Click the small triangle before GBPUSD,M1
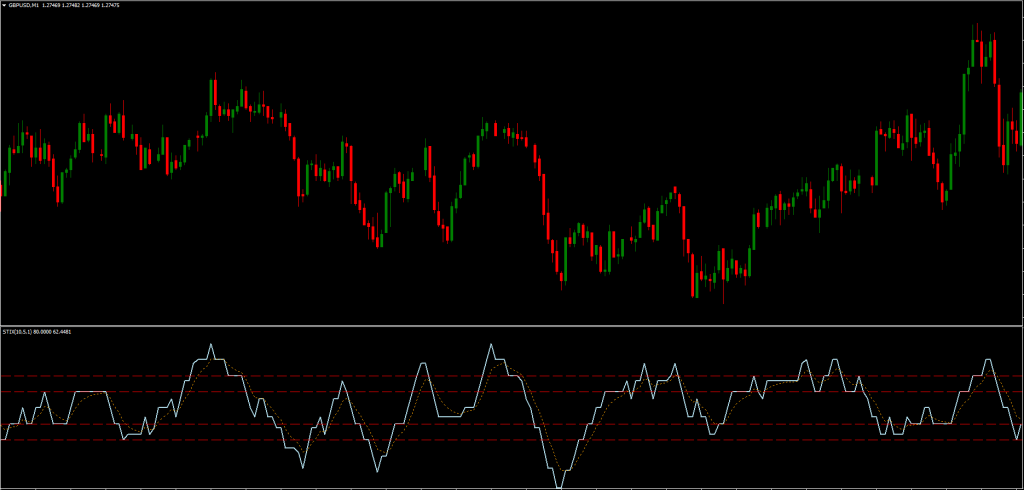Screen dimensions: 1024x490 click(4, 5)
